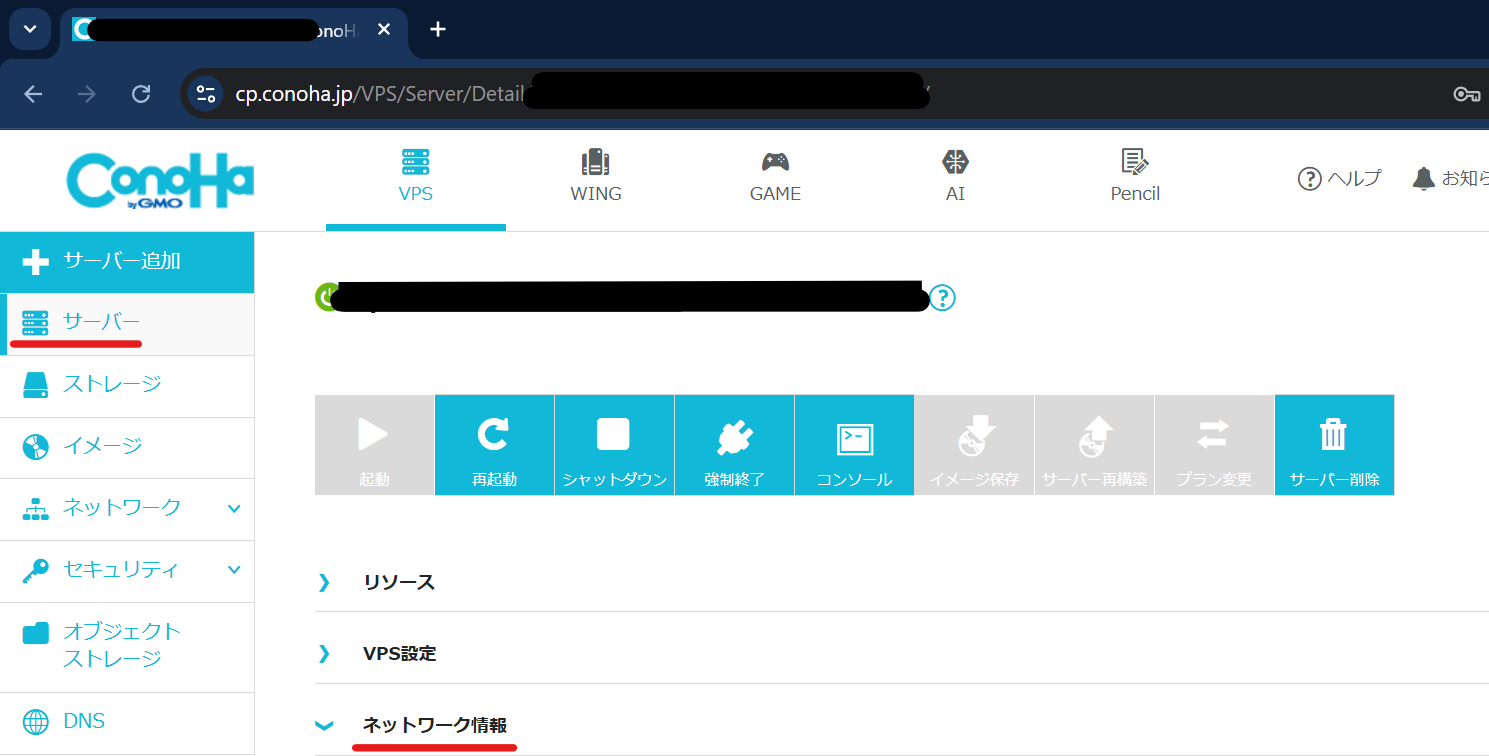Select ストレージ in the sidebar
Screen dimensions: 1489x756
click(x=111, y=385)
